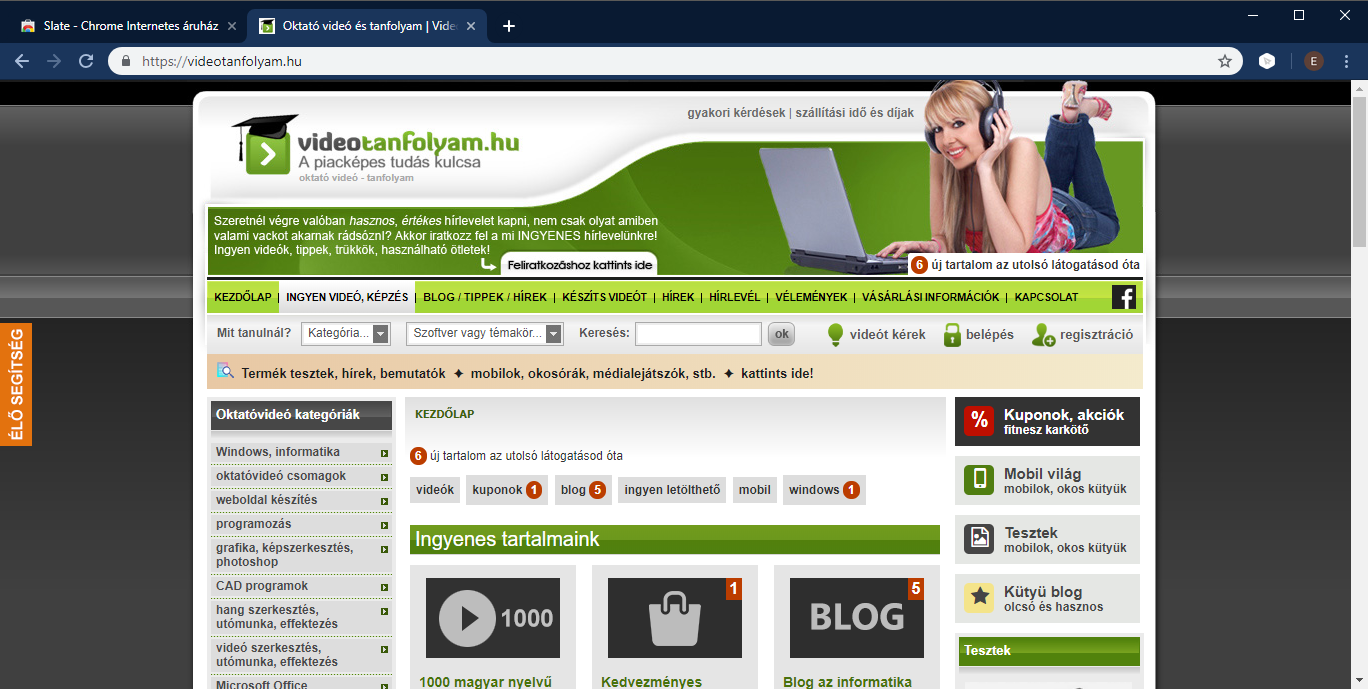Click the arrow icon on the 'weboldal készítés' row
The image size is (1368, 689).
pyautogui.click(x=384, y=501)
